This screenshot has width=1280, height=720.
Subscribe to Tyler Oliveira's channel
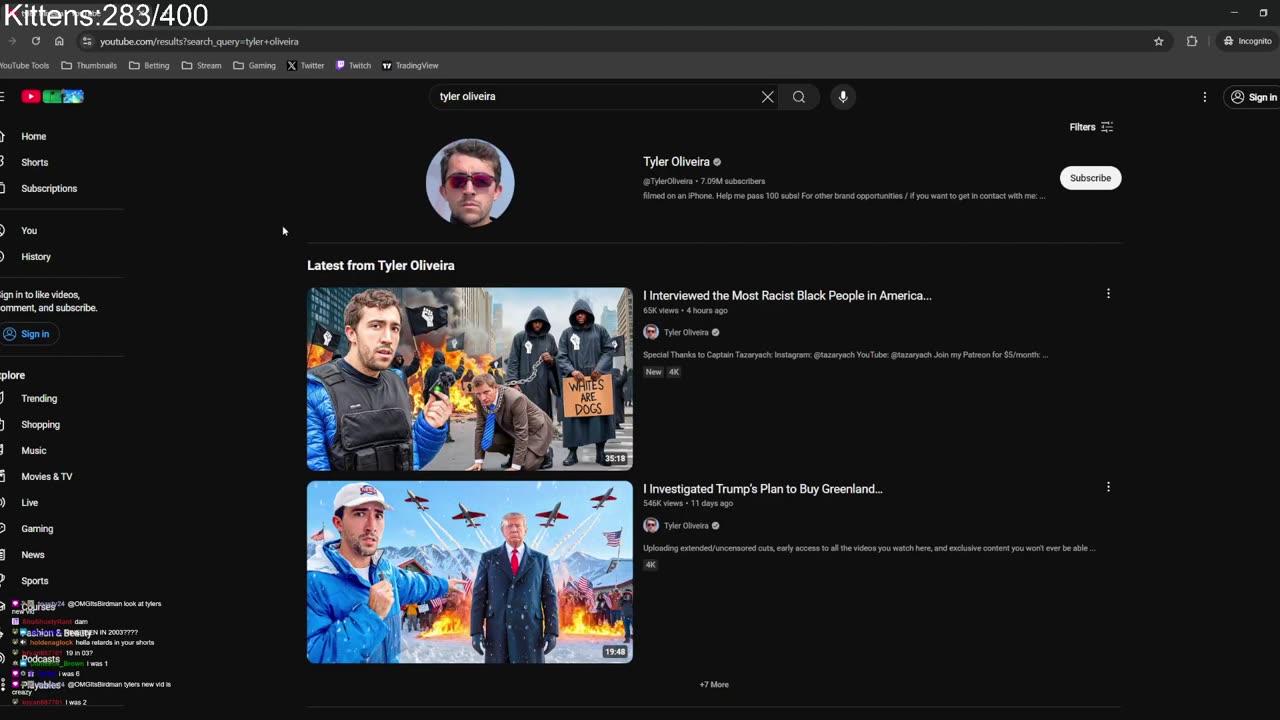pyautogui.click(x=1090, y=178)
